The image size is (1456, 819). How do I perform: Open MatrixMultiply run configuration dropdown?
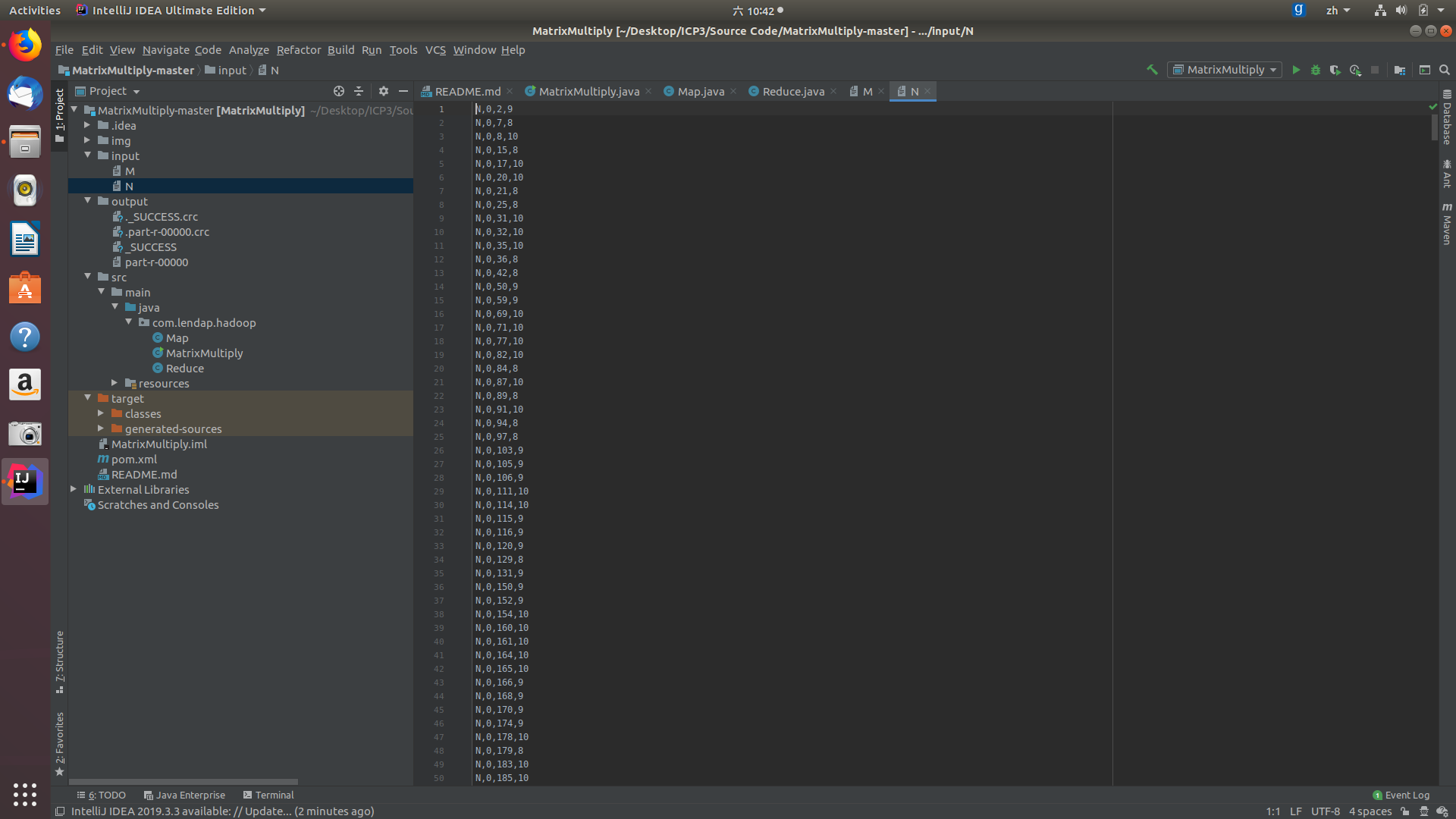[x=1225, y=70]
